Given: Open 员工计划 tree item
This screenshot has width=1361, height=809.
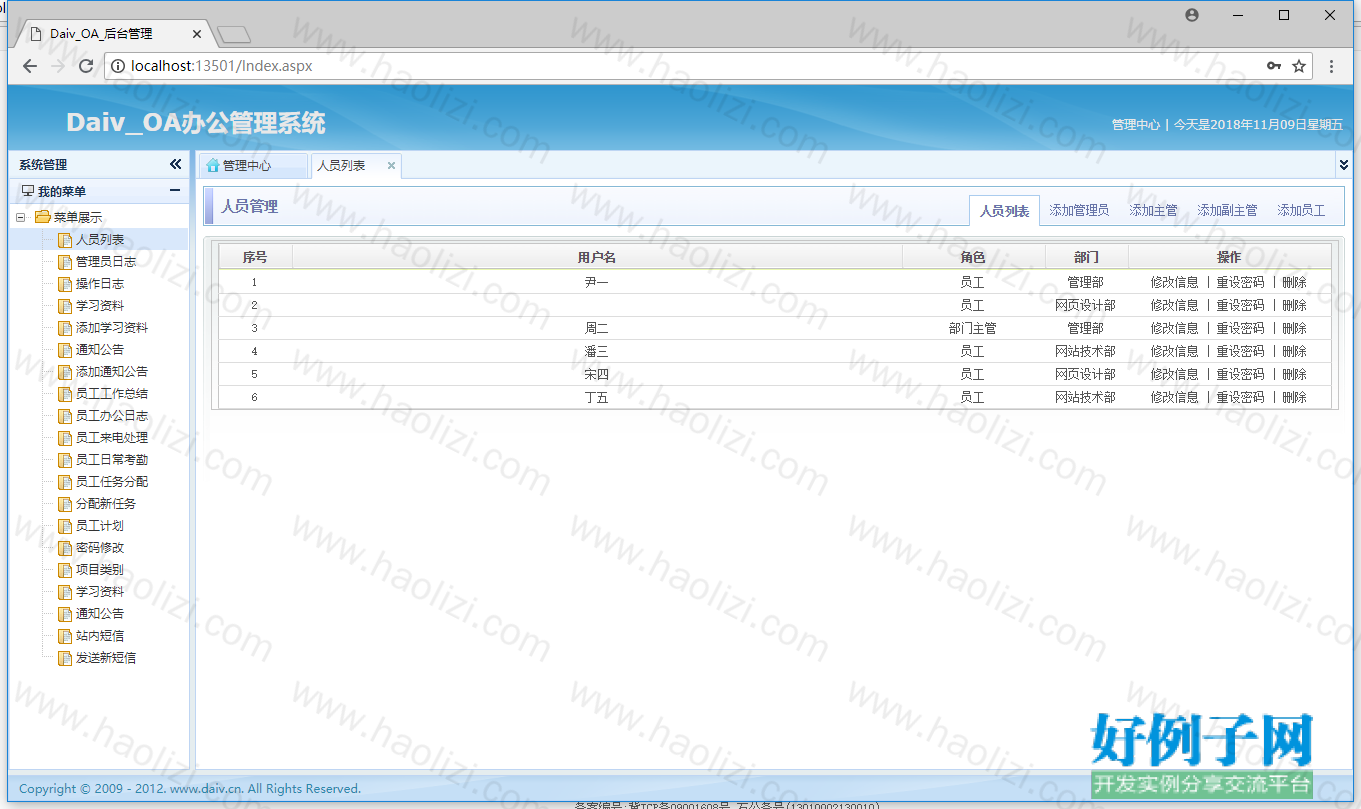Looking at the screenshot, I should [x=100, y=526].
